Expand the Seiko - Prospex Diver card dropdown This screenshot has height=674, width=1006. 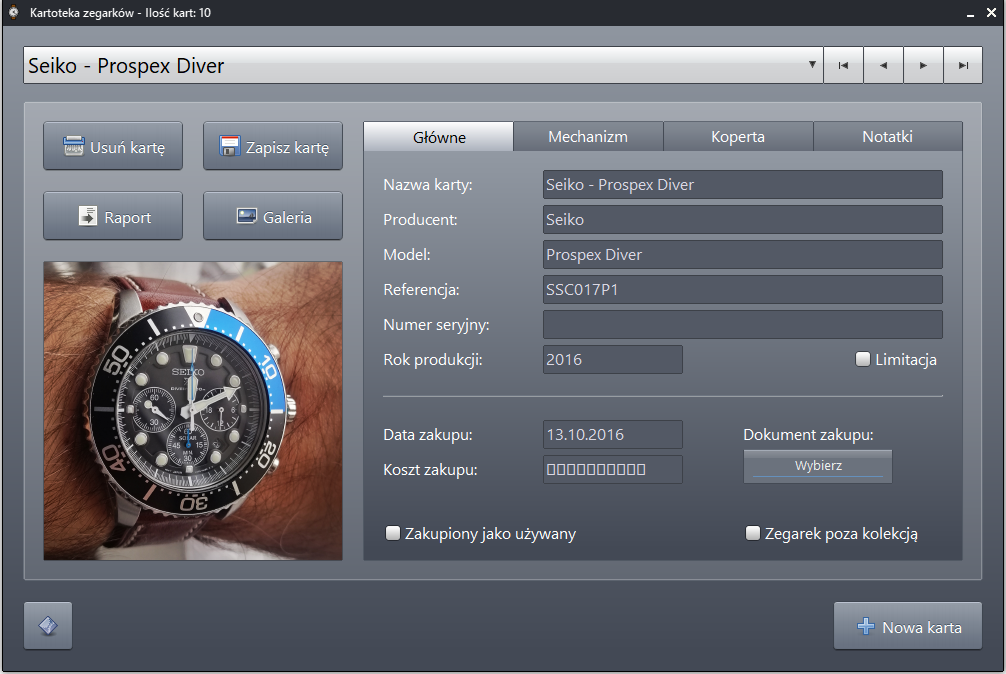tap(812, 65)
